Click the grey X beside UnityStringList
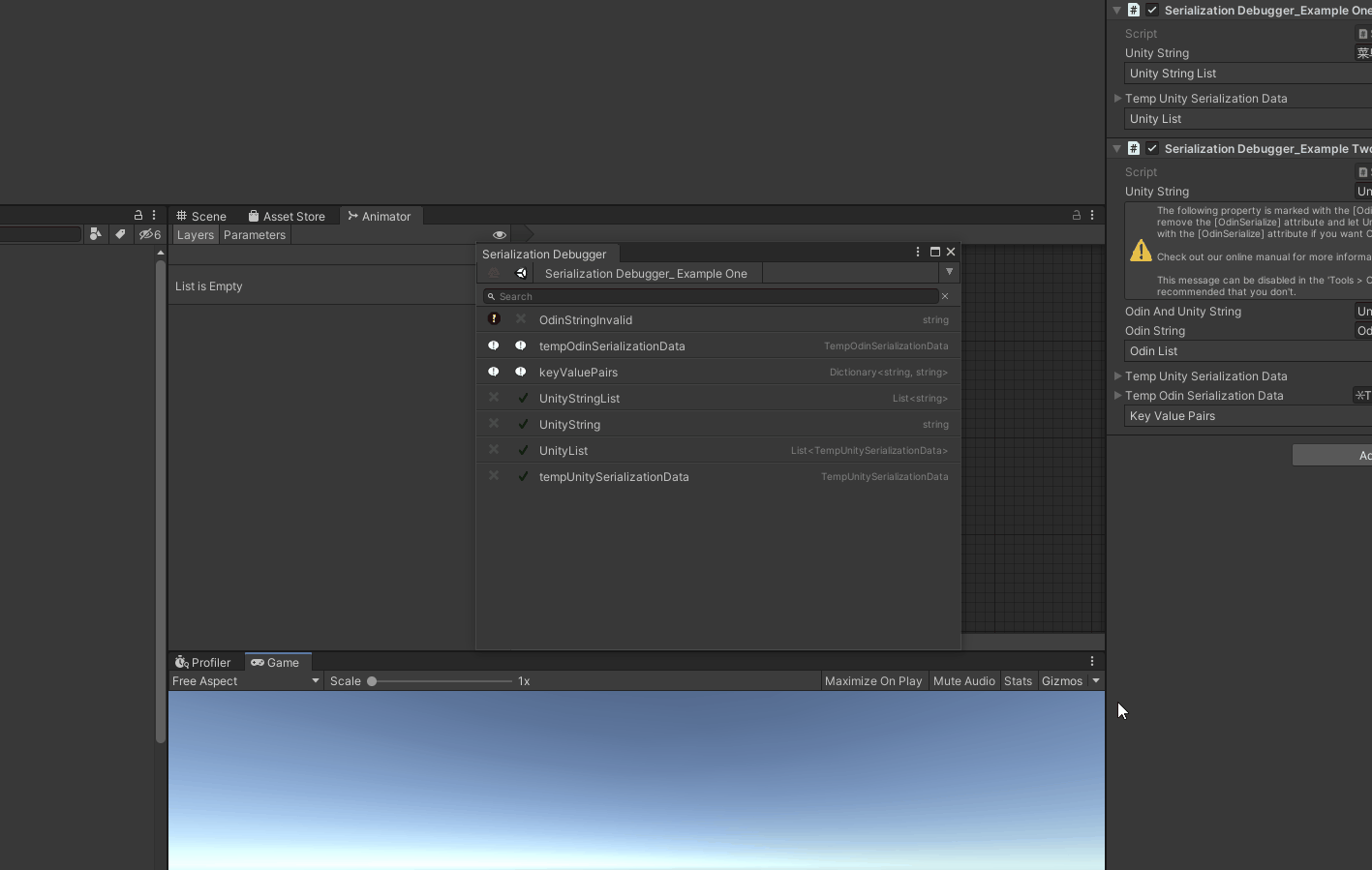The height and width of the screenshot is (870, 1372). coord(494,398)
